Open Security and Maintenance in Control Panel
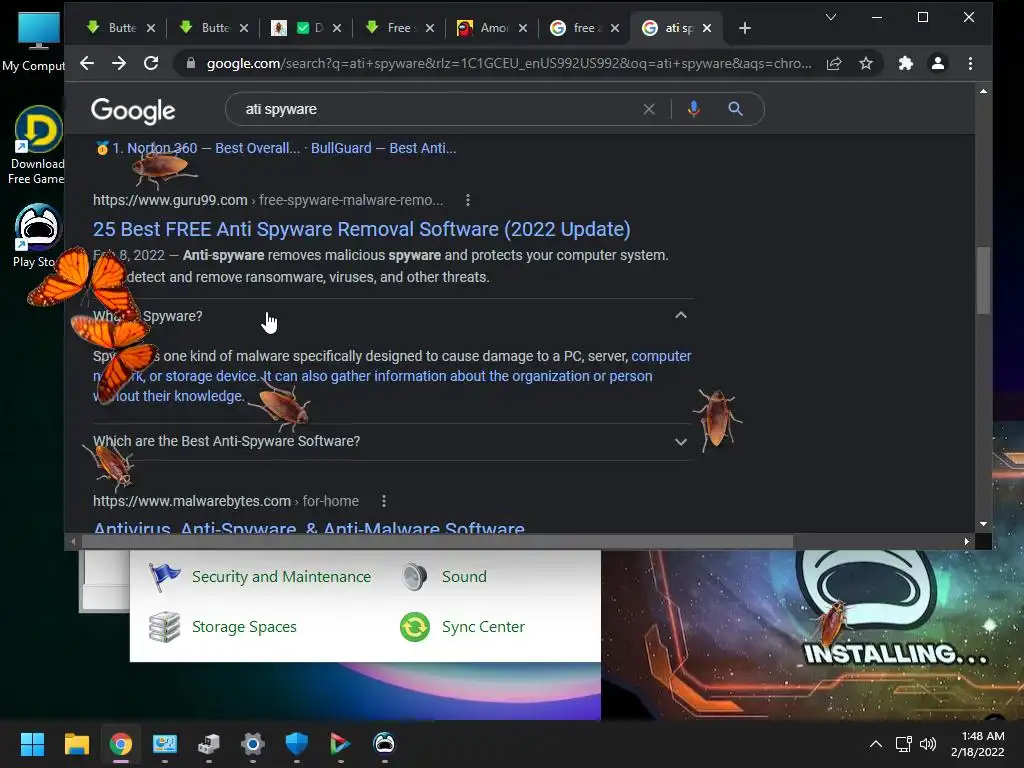The width and height of the screenshot is (1024, 768). pyautogui.click(x=281, y=577)
